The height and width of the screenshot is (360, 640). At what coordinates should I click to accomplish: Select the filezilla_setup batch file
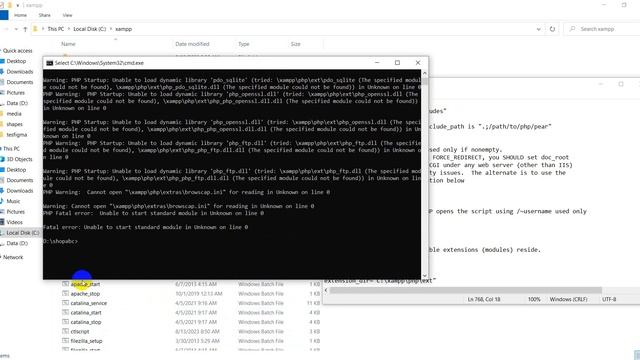tap(87, 341)
